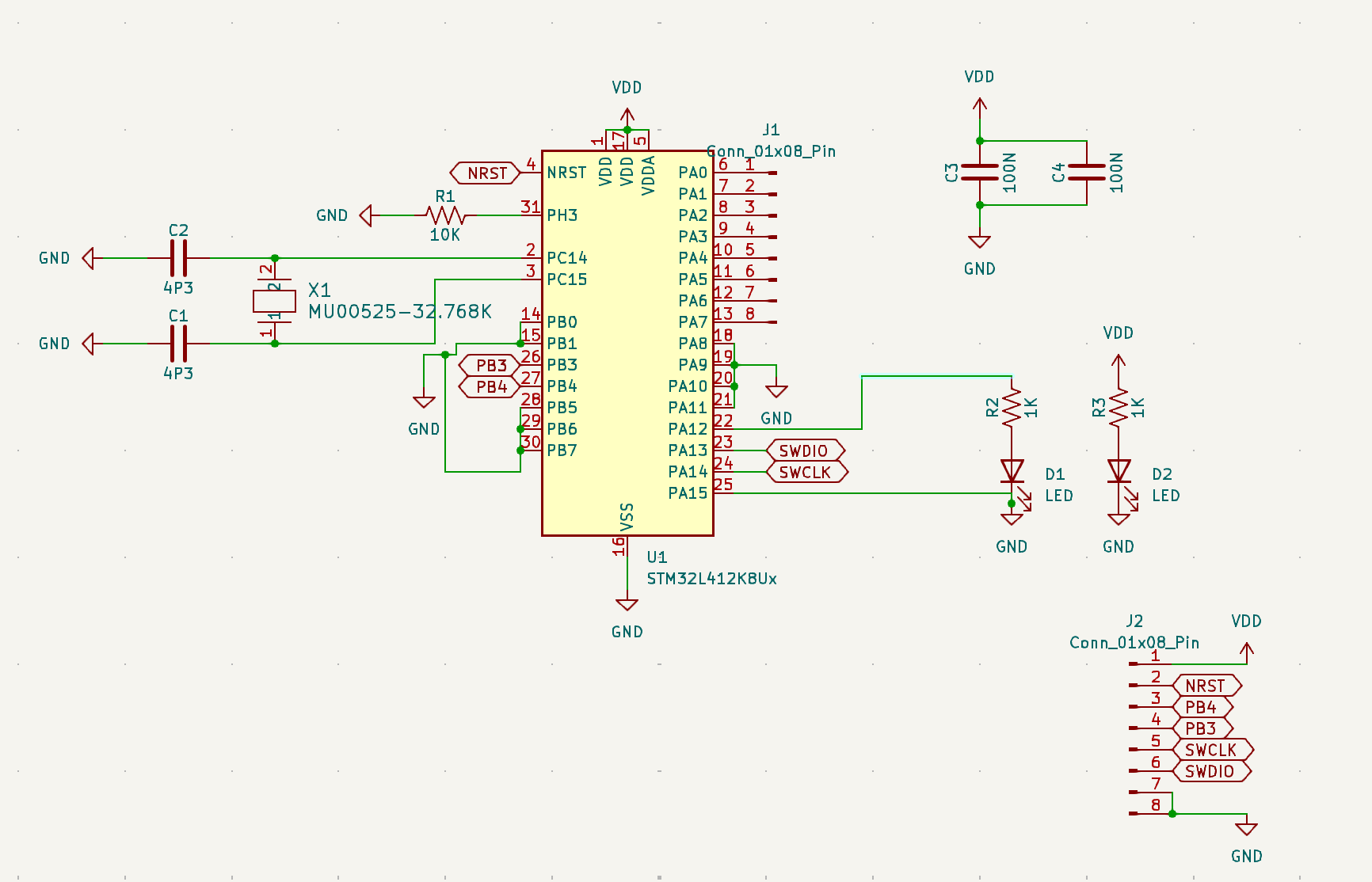Click the NRST net label near pin 4
This screenshot has height=882, width=1372.
486,173
